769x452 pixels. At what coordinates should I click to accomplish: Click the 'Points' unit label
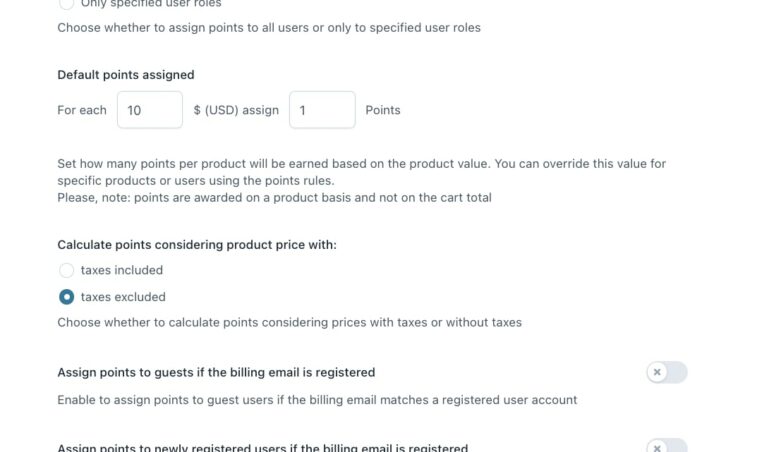click(383, 110)
